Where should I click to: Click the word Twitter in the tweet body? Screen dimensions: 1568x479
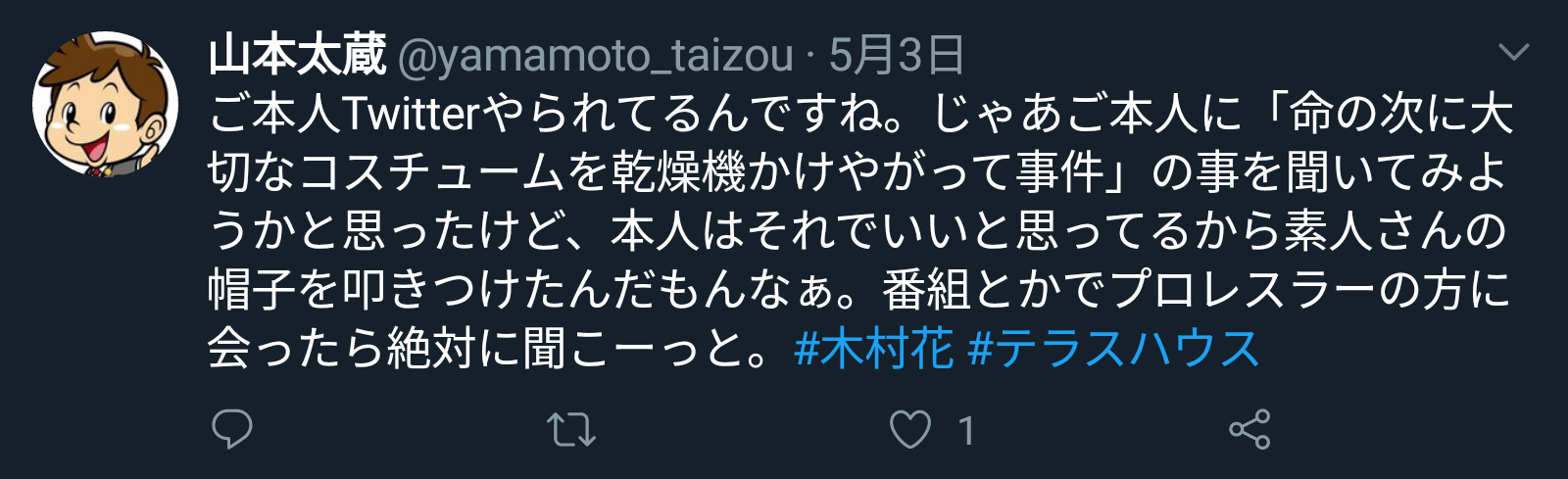point(410,115)
